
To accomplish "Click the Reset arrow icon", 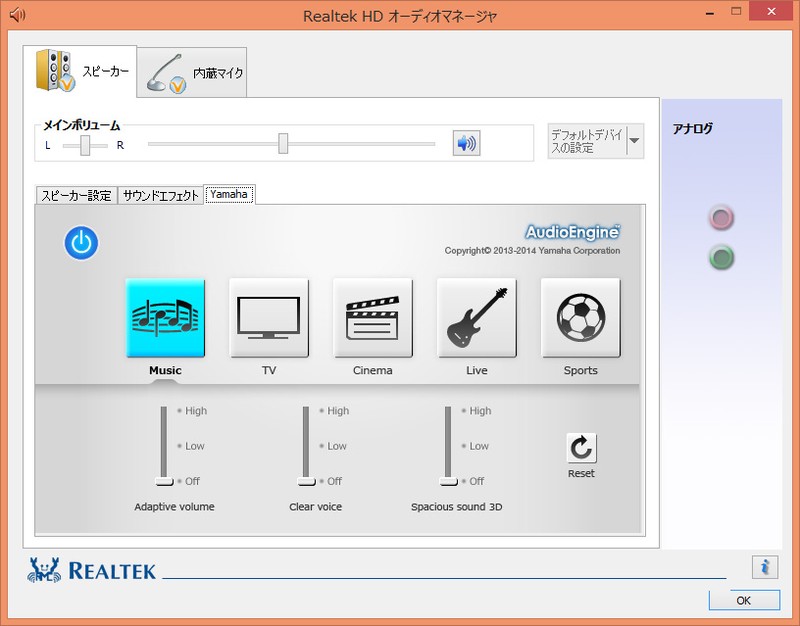I will pyautogui.click(x=581, y=448).
